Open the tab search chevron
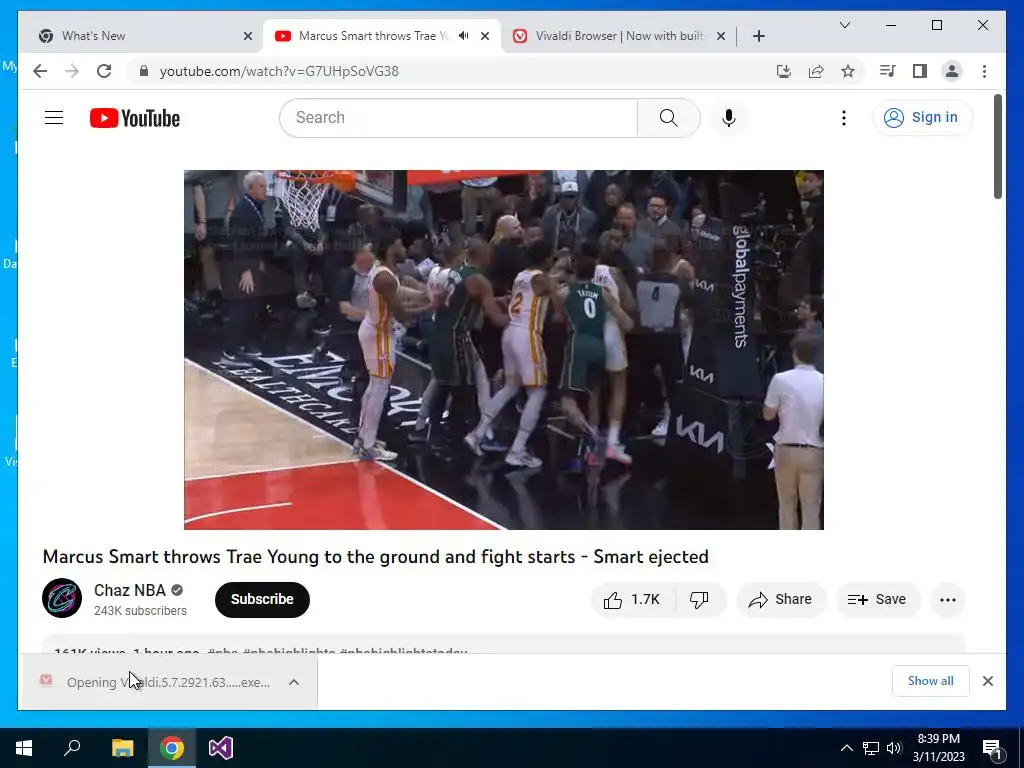 844,25
